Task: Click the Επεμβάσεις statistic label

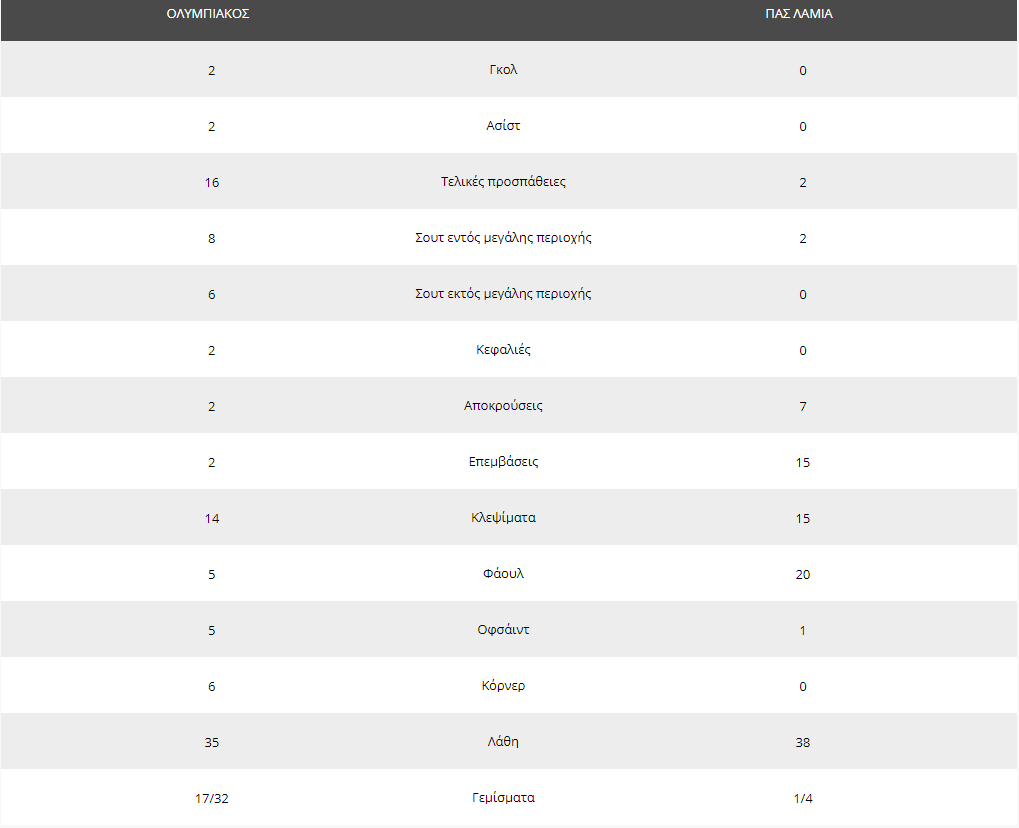Action: pyautogui.click(x=503, y=461)
